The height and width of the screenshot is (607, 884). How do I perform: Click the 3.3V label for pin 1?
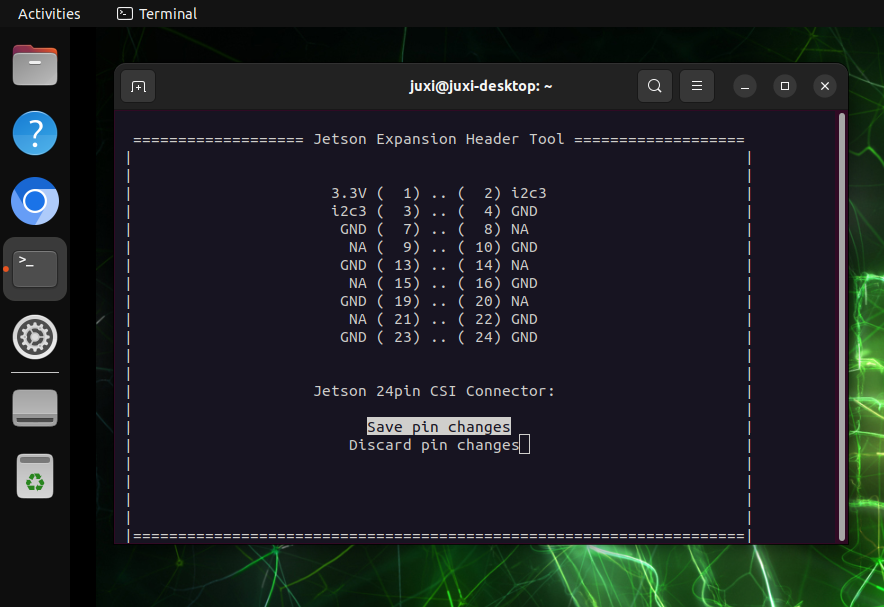pyautogui.click(x=349, y=193)
